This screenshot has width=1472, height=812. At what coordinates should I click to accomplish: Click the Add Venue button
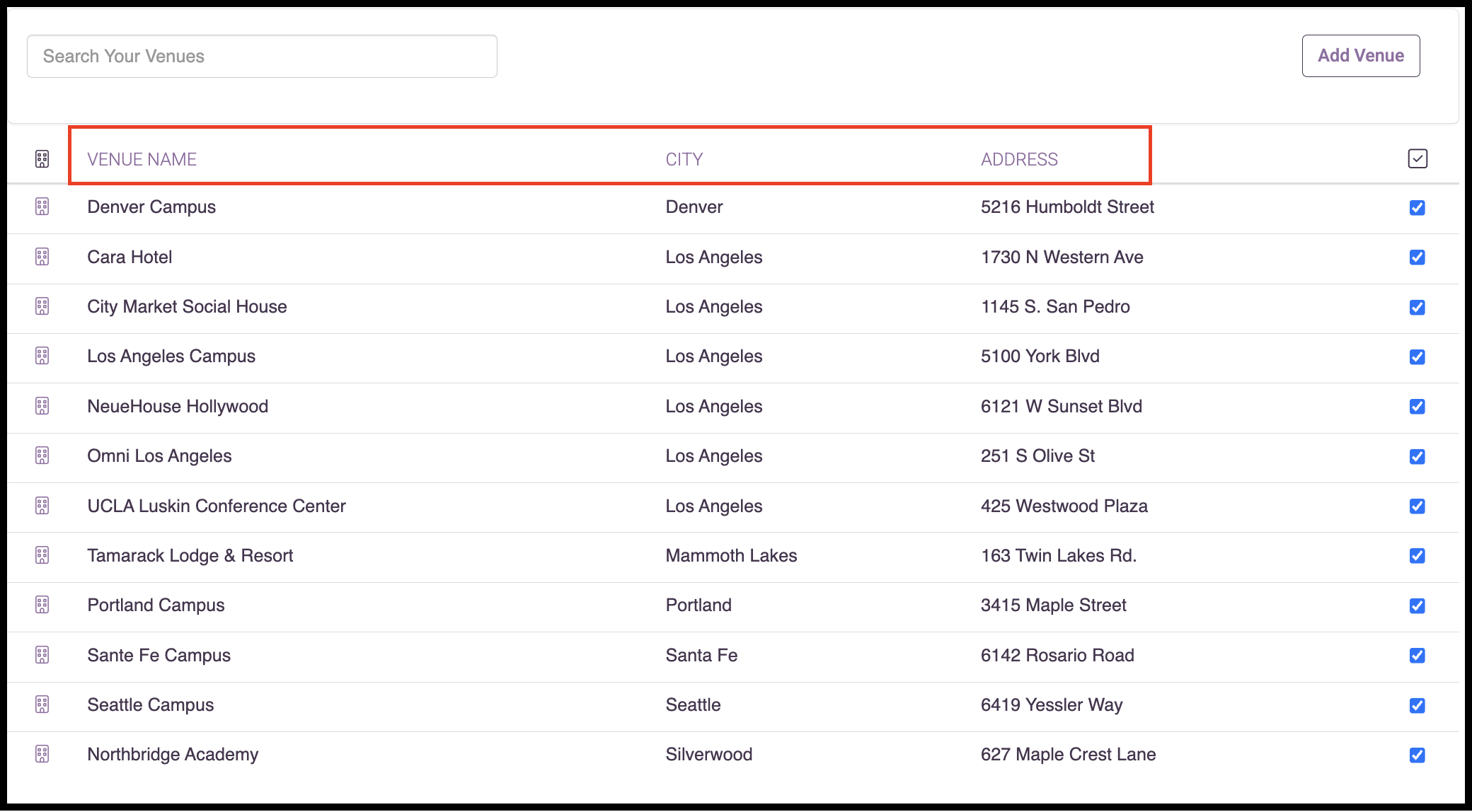[x=1361, y=56]
